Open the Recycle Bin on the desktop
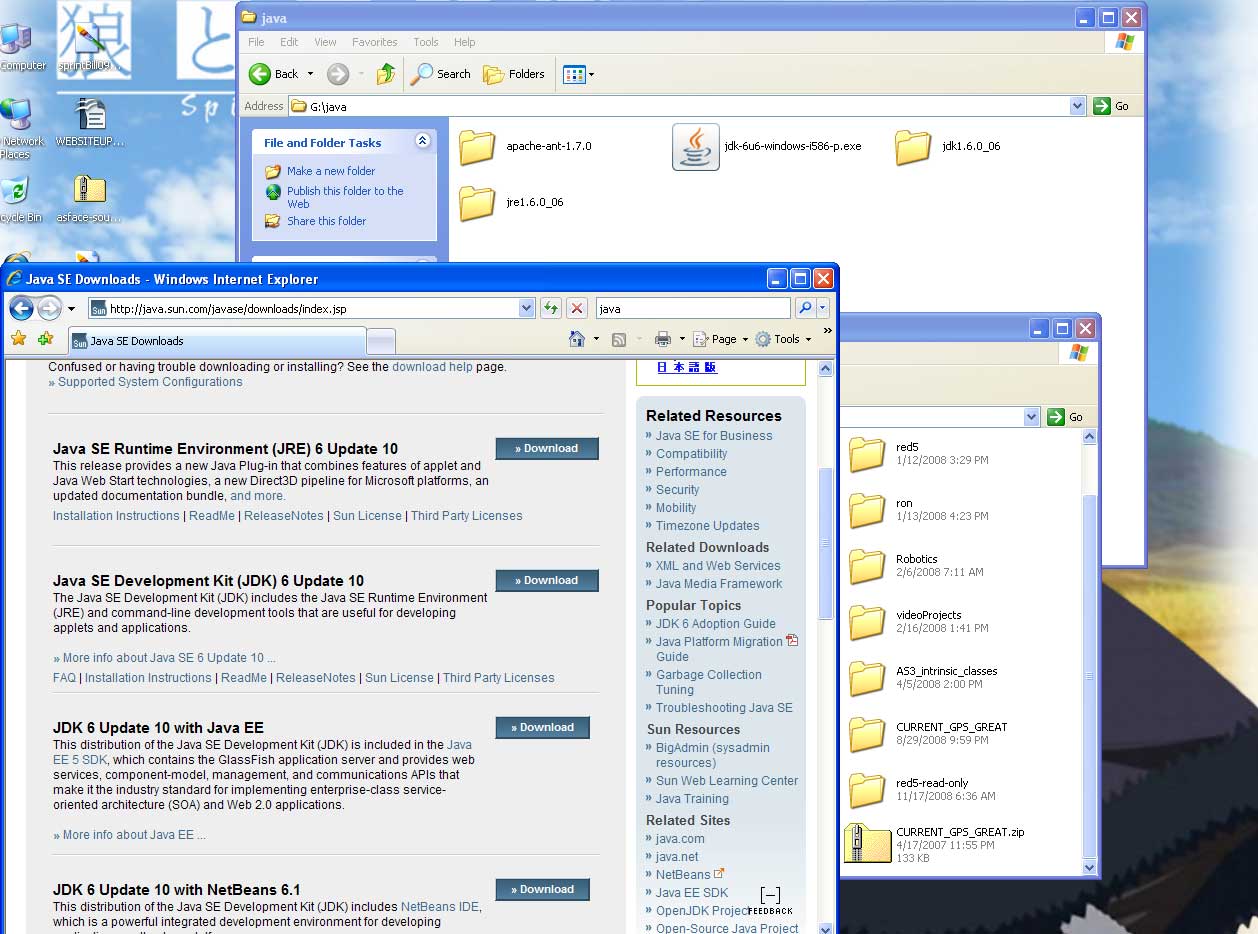This screenshot has height=934, width=1258. click(18, 199)
